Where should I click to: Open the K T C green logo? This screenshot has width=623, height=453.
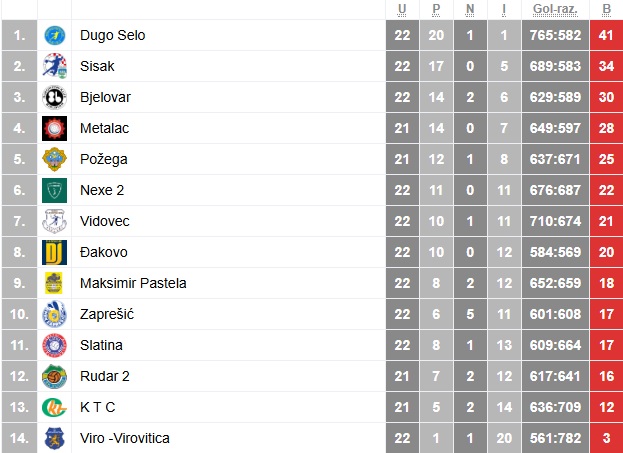pos(54,407)
